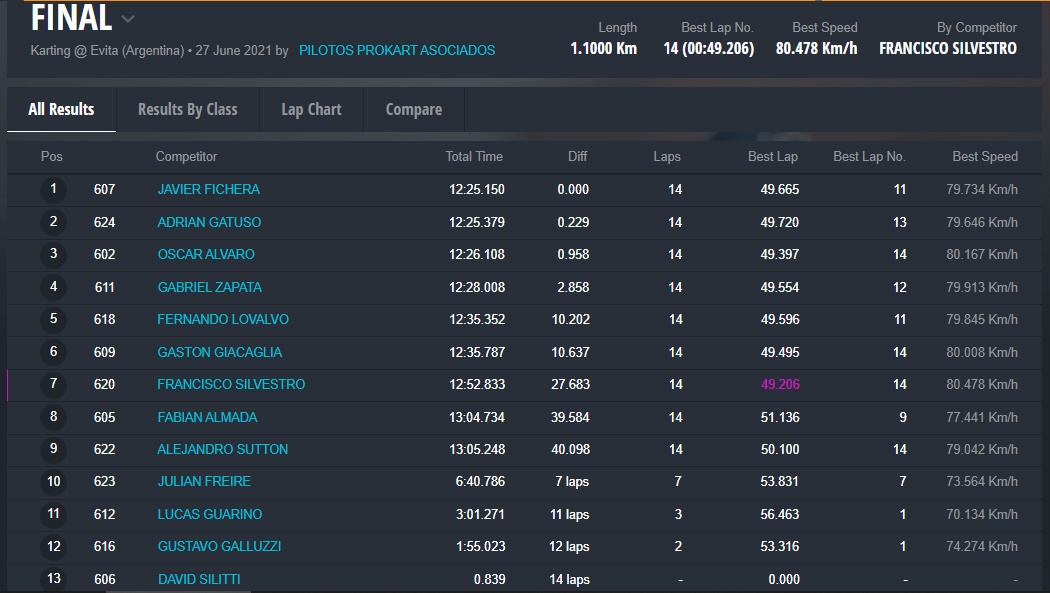View GABRIEL ZAPATA's competitor page
Viewport: 1050px width, 593px height.
[x=209, y=287]
